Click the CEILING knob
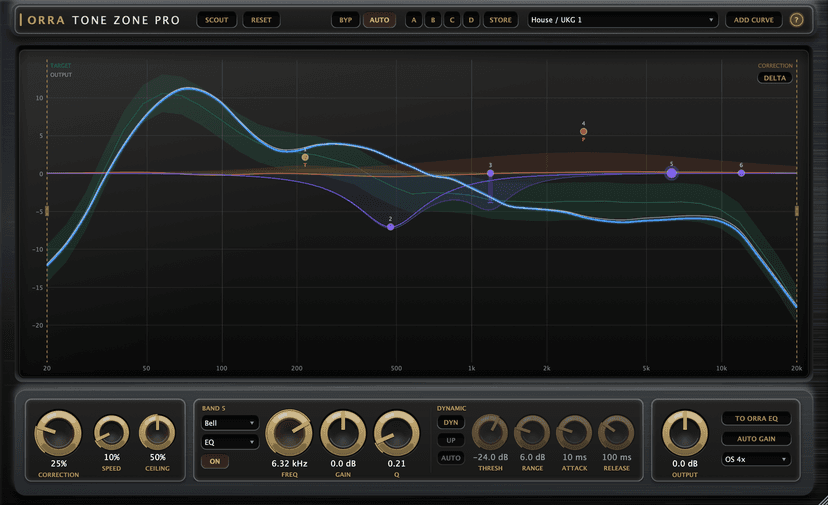 [x=157, y=433]
